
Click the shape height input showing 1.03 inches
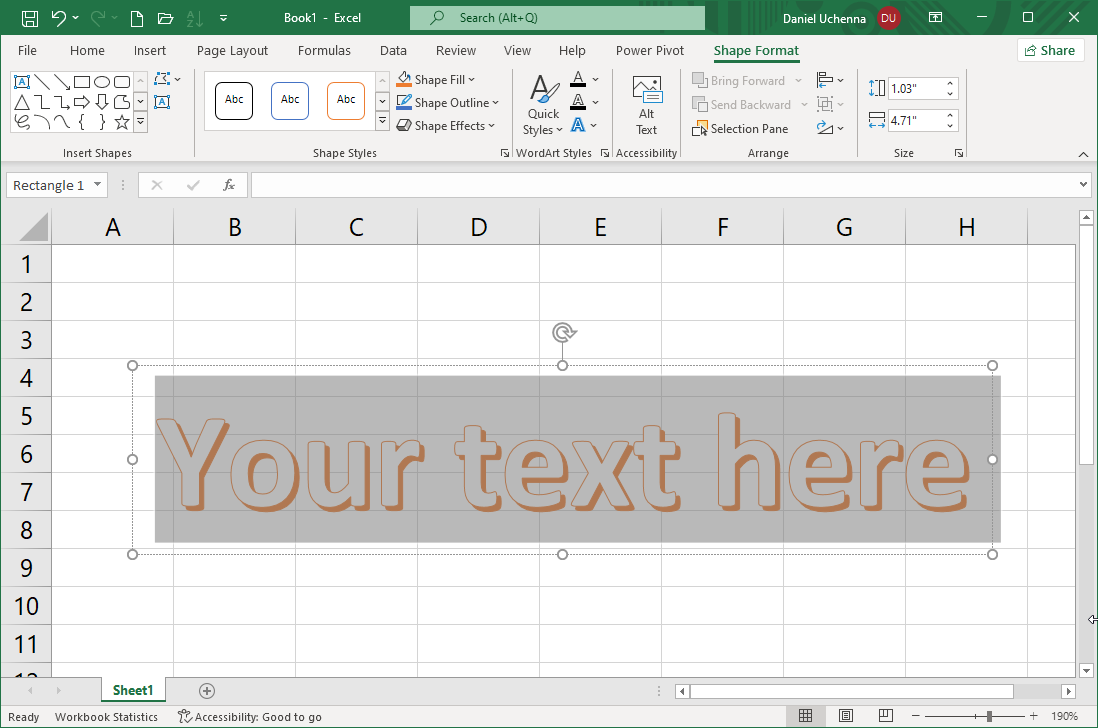pos(916,88)
